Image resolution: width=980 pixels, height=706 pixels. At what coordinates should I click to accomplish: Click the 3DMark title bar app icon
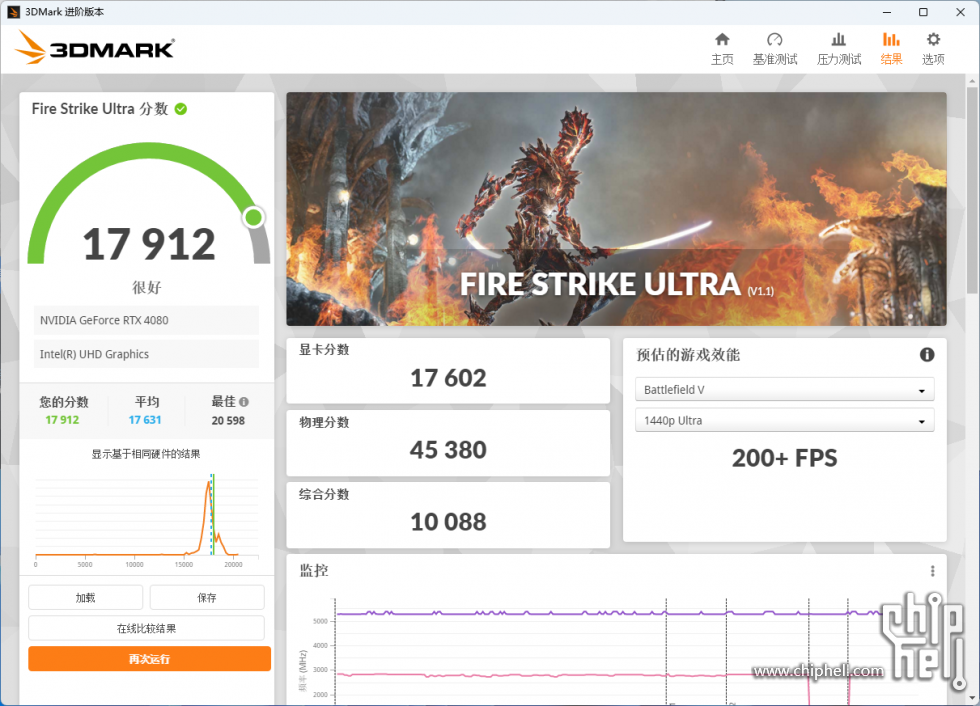13,12
